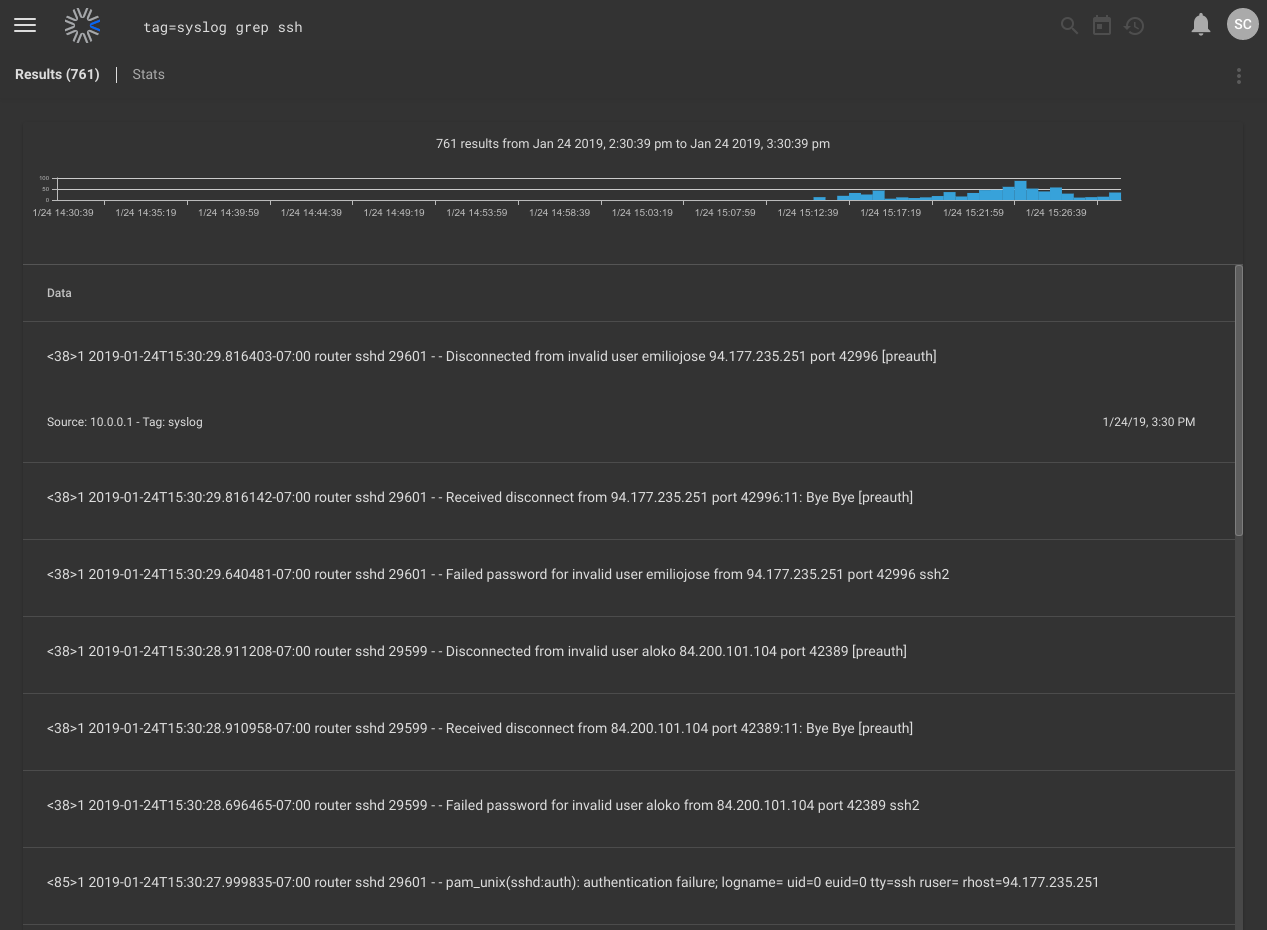Select the Results (761) tab
1267x930 pixels.
(x=57, y=74)
